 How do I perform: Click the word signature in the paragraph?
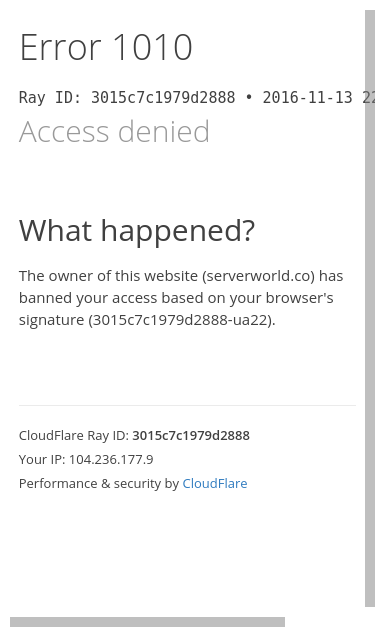51,320
